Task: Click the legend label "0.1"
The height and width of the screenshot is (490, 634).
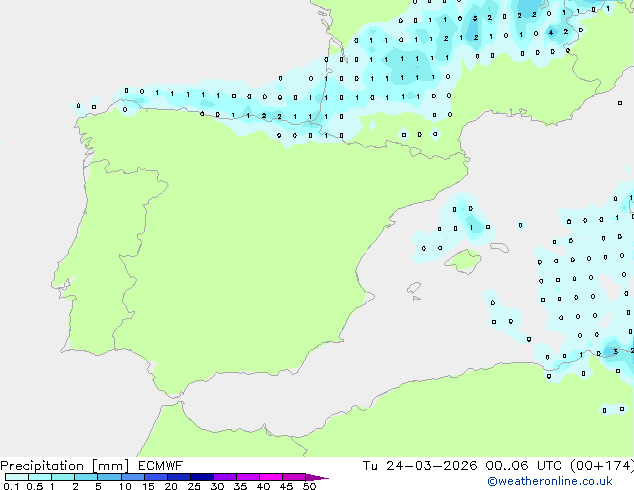Action: [x=11, y=486]
